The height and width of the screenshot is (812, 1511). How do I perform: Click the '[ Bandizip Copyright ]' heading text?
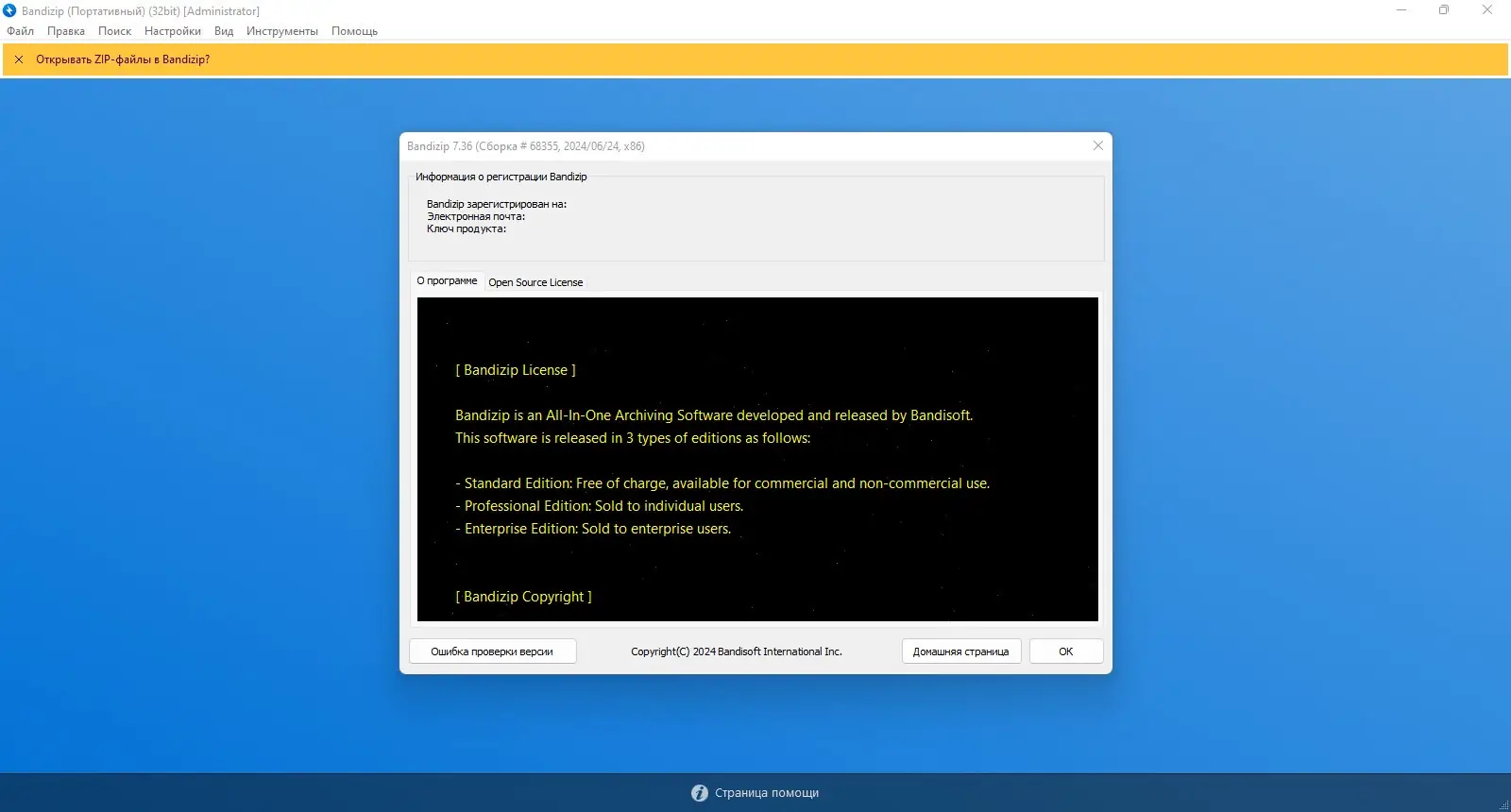point(523,597)
